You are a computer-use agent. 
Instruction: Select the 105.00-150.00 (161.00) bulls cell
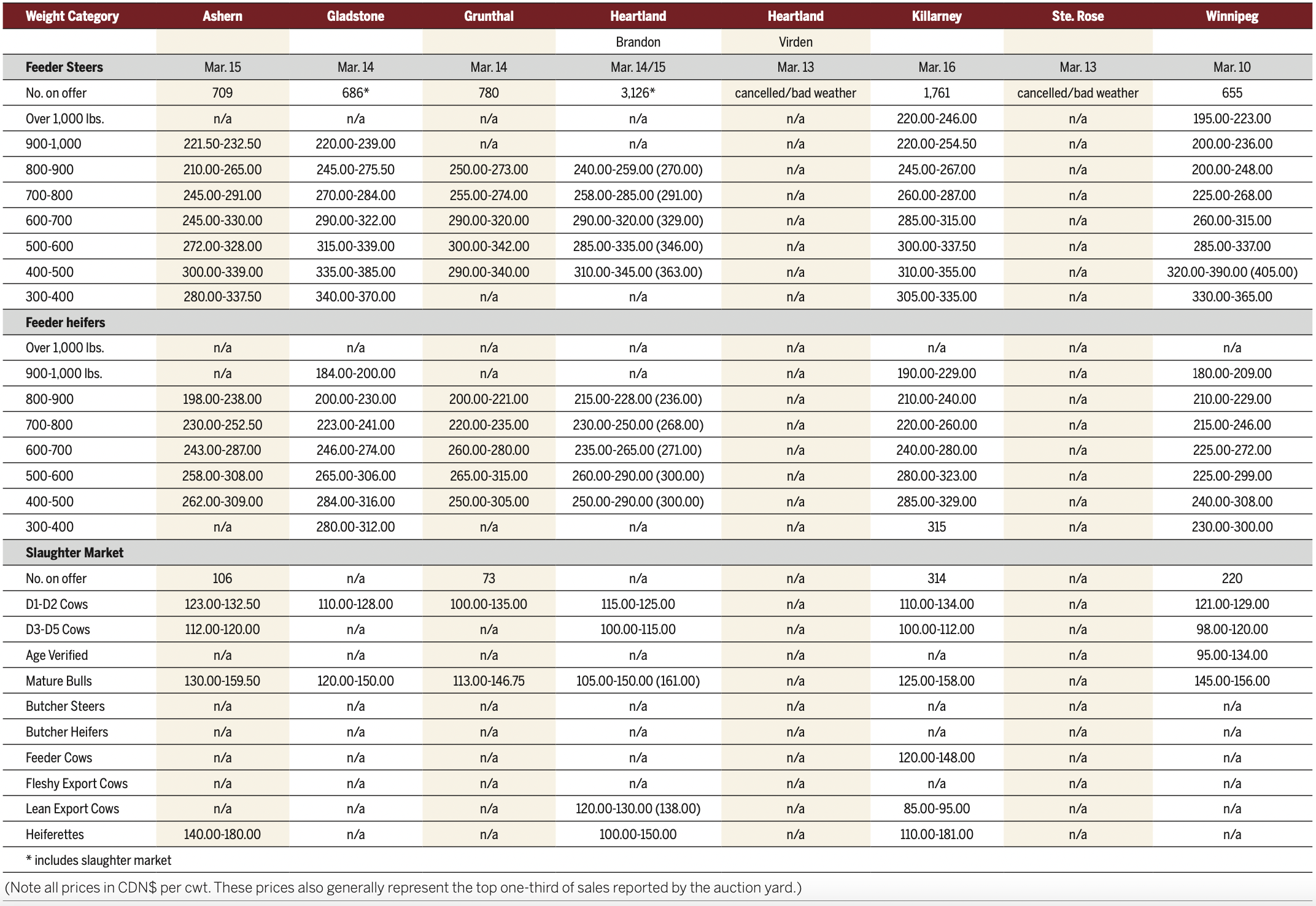[638, 681]
